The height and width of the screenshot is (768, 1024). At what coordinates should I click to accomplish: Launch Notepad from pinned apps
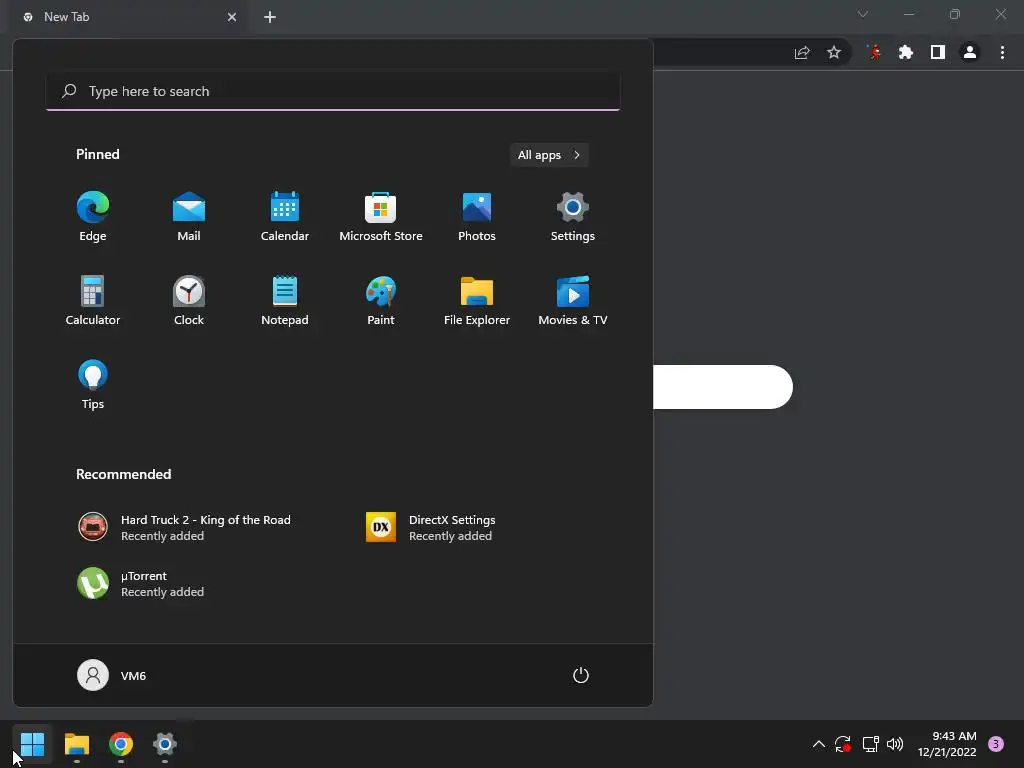285,300
